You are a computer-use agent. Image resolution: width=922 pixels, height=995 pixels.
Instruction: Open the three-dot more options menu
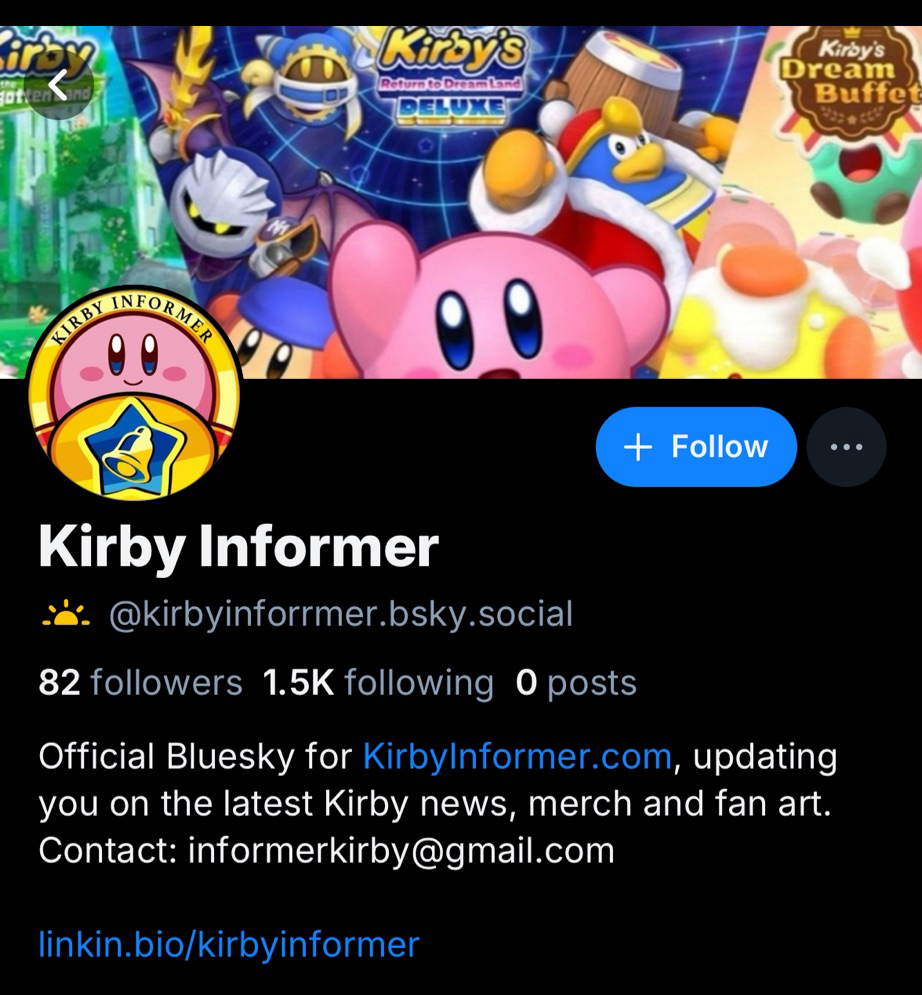(846, 447)
